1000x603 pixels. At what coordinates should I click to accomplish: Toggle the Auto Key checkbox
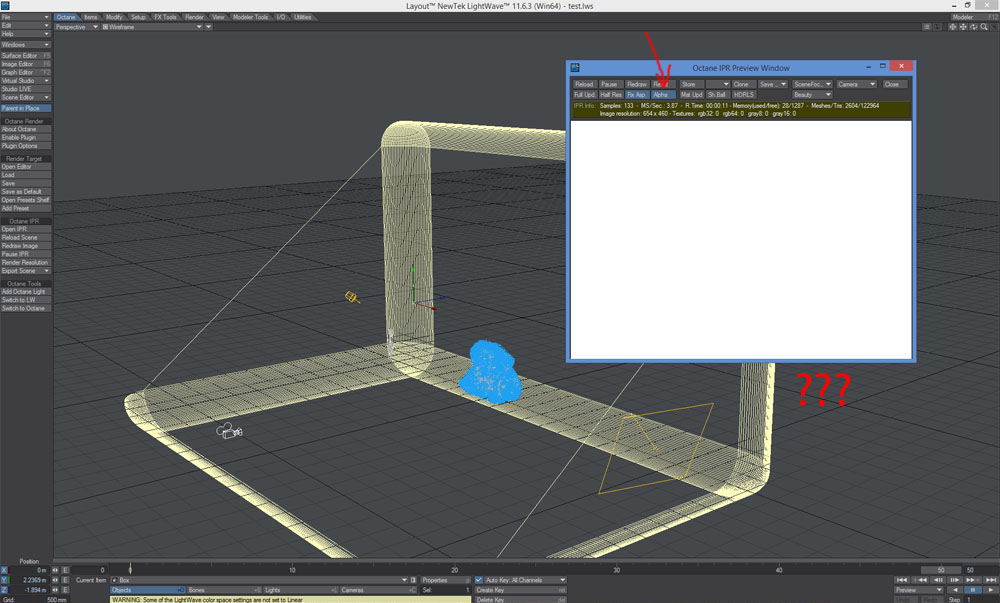coord(479,580)
